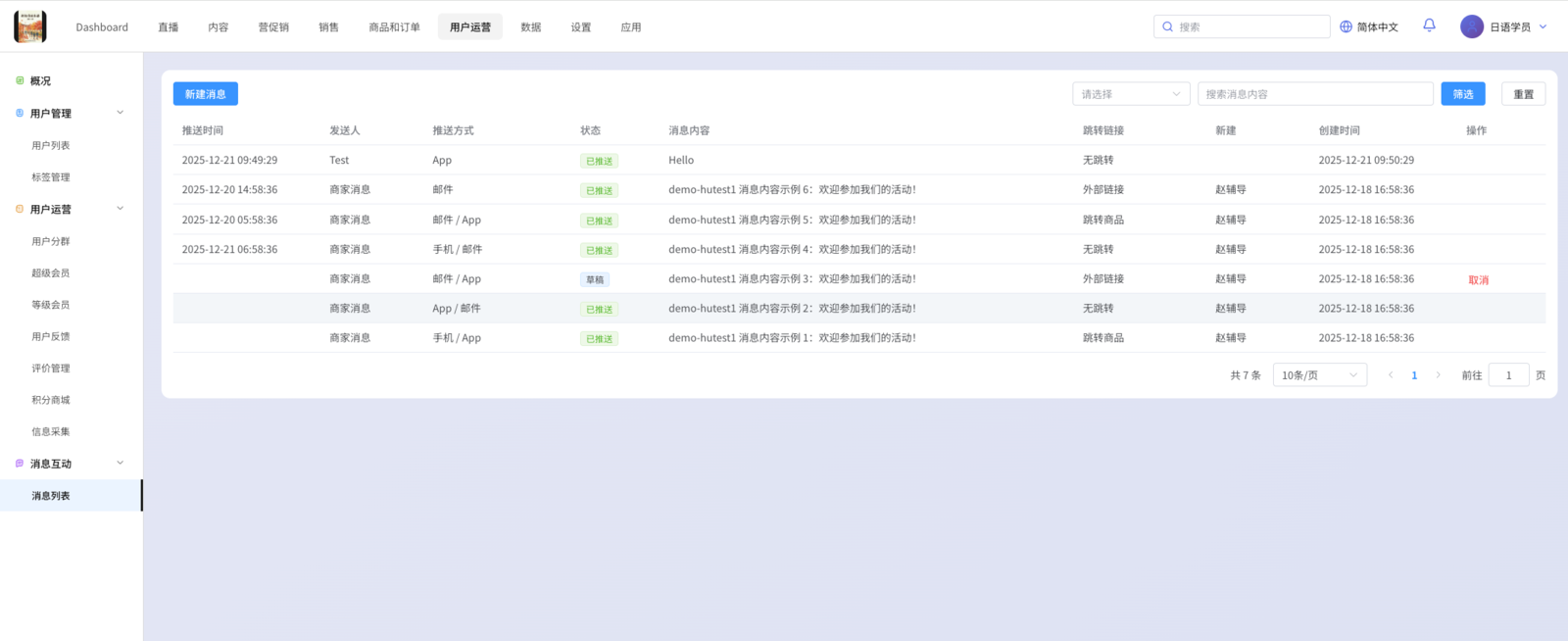Go to next page arrow
The image size is (1568, 641).
click(1438, 375)
